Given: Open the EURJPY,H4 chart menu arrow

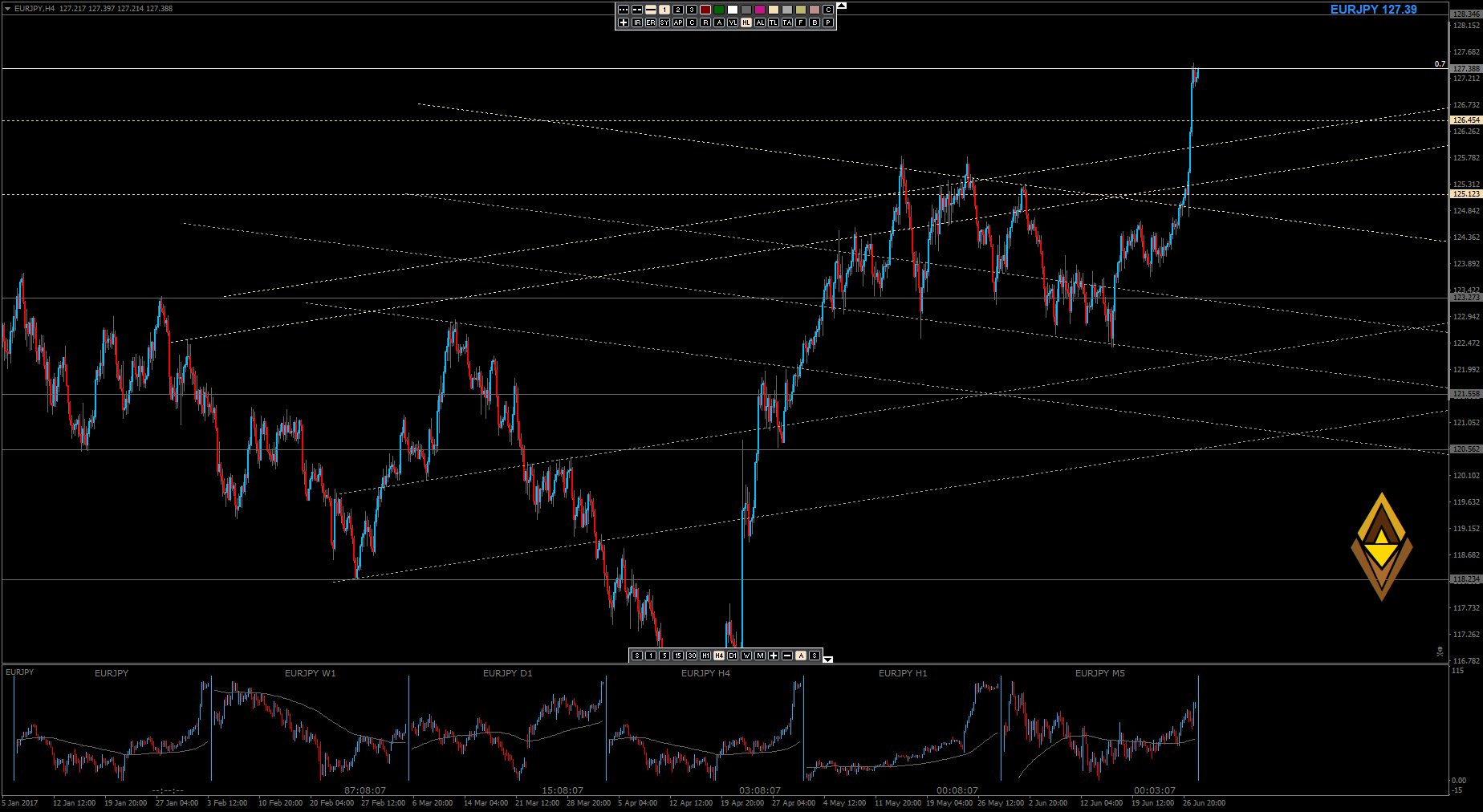Looking at the screenshot, I should 7,8.
